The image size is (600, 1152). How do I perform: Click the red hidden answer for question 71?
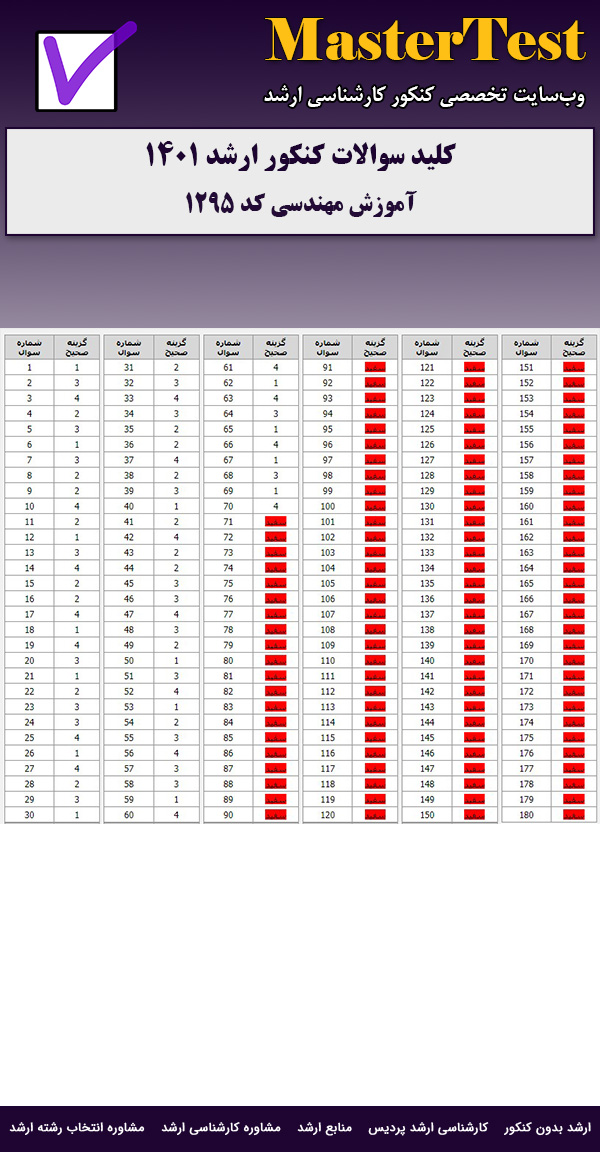(276, 522)
